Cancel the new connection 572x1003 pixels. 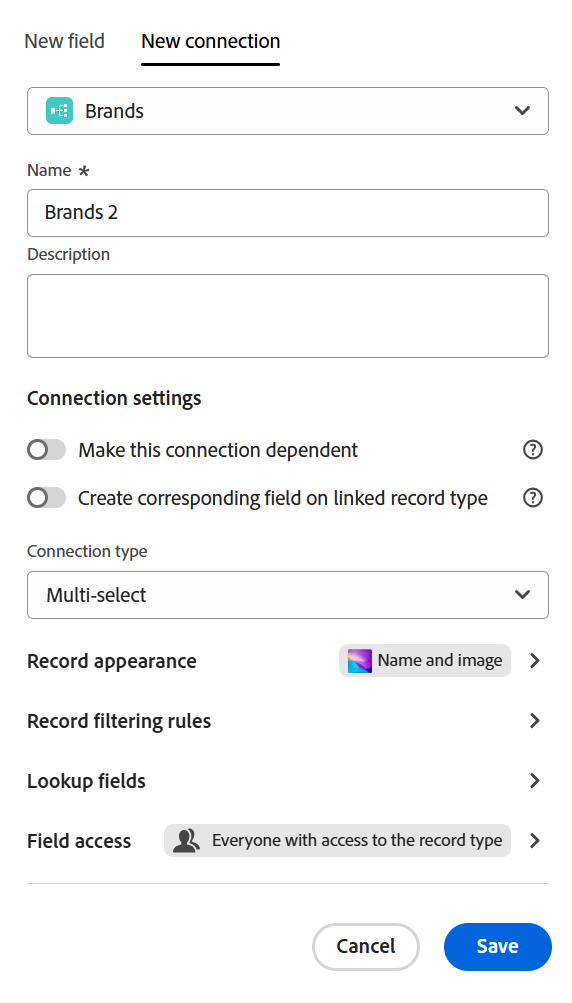click(x=366, y=947)
